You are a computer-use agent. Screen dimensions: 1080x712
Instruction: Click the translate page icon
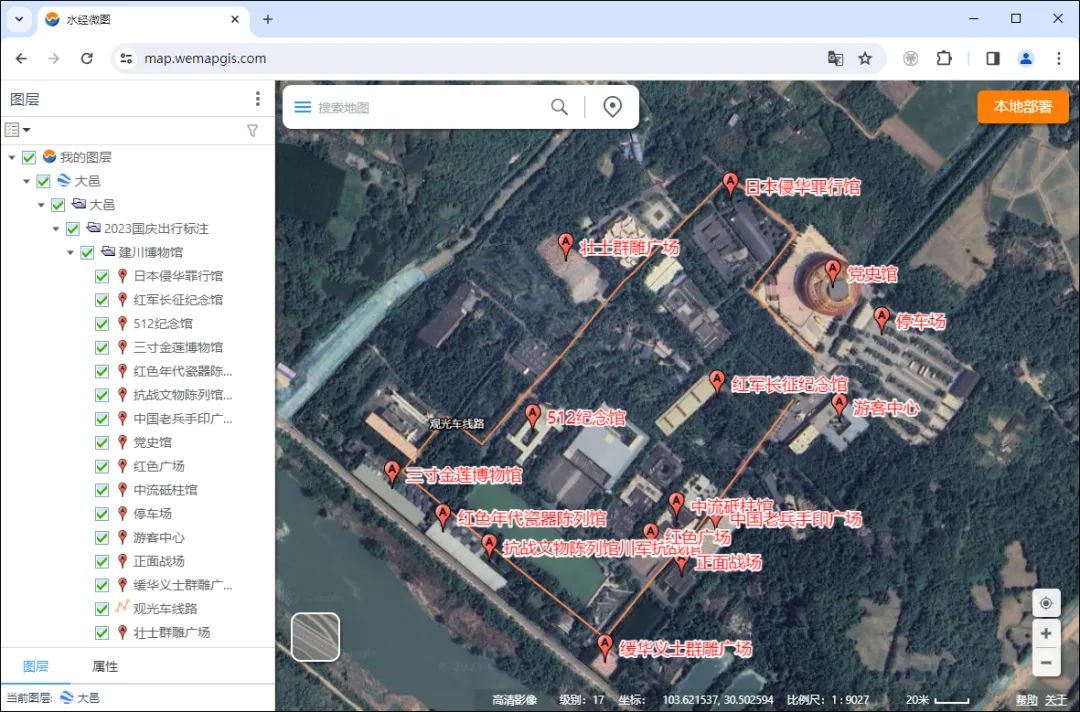coord(835,59)
